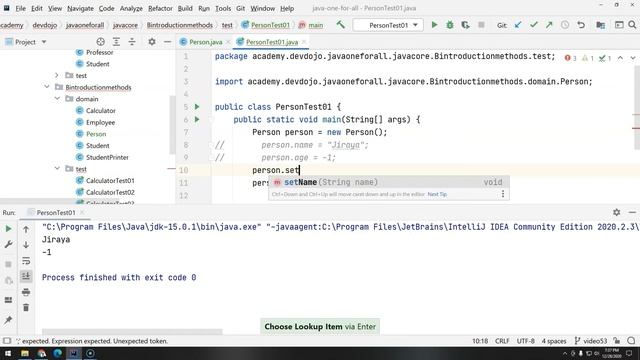Open the PersonTest01 run configuration dropdown
Image resolution: width=640 pixels, height=360 pixels.
click(x=387, y=25)
